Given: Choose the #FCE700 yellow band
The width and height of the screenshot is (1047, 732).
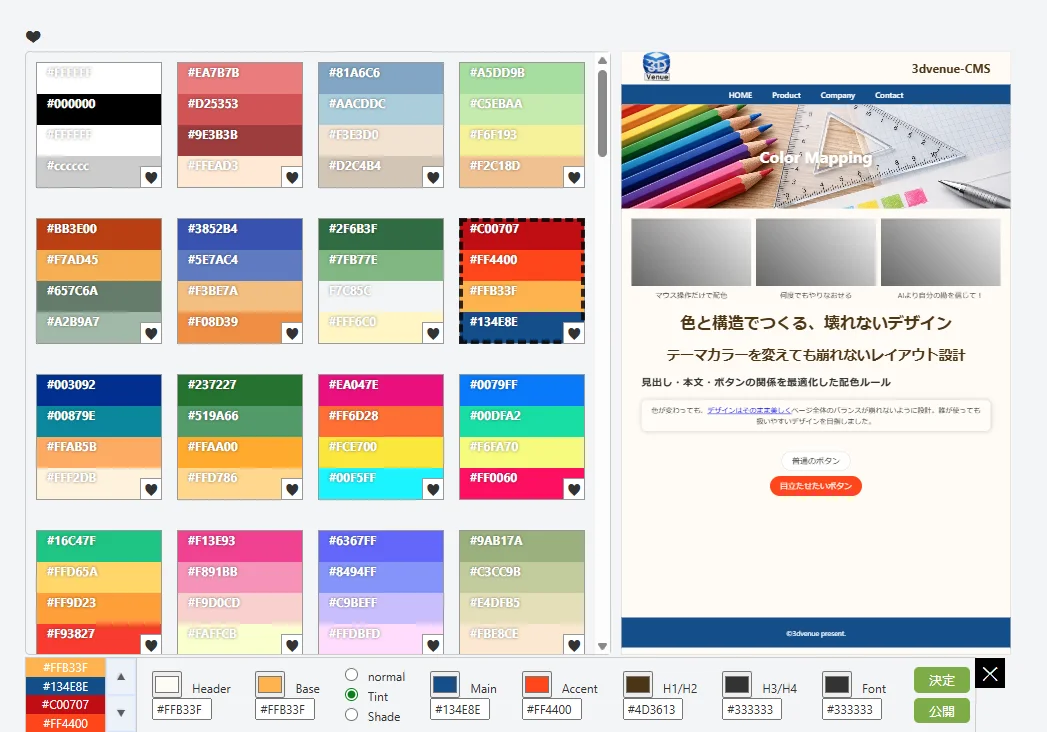Looking at the screenshot, I should click(381, 452).
